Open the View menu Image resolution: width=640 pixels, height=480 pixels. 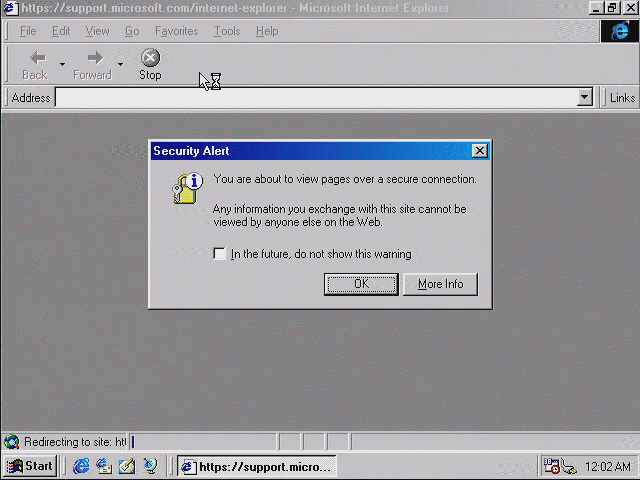pos(97,31)
